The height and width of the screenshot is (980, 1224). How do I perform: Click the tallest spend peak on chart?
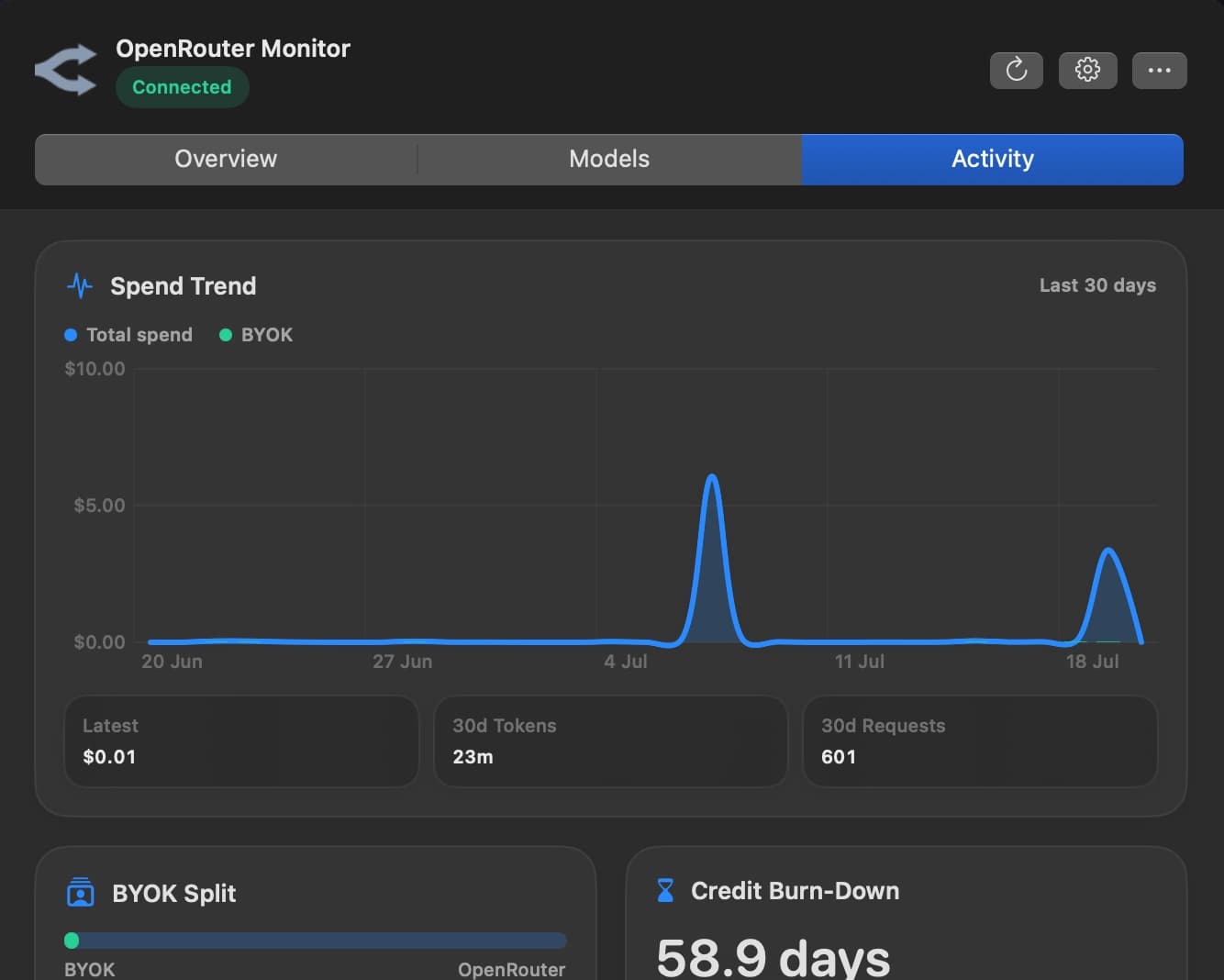click(x=712, y=477)
